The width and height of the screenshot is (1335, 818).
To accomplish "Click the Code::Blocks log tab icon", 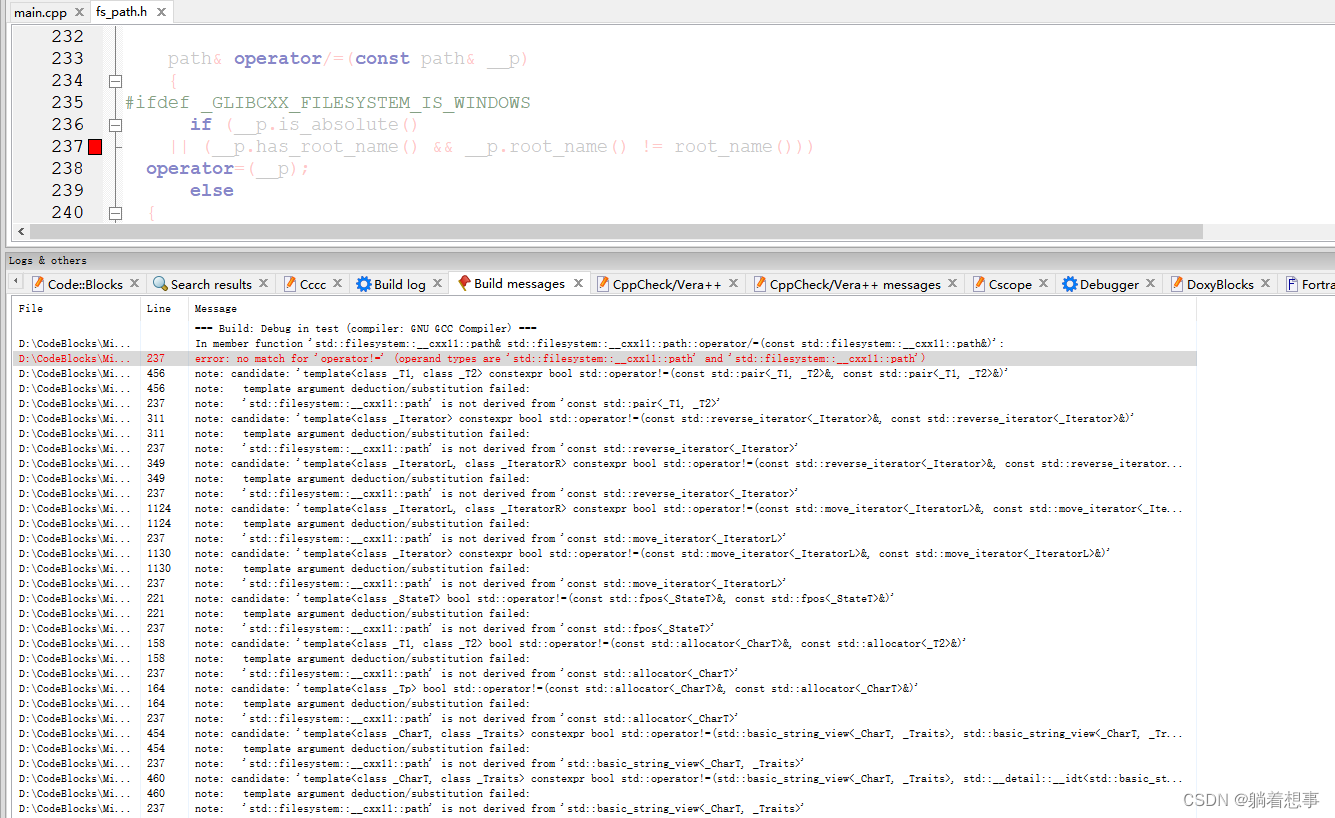I will pos(38,284).
